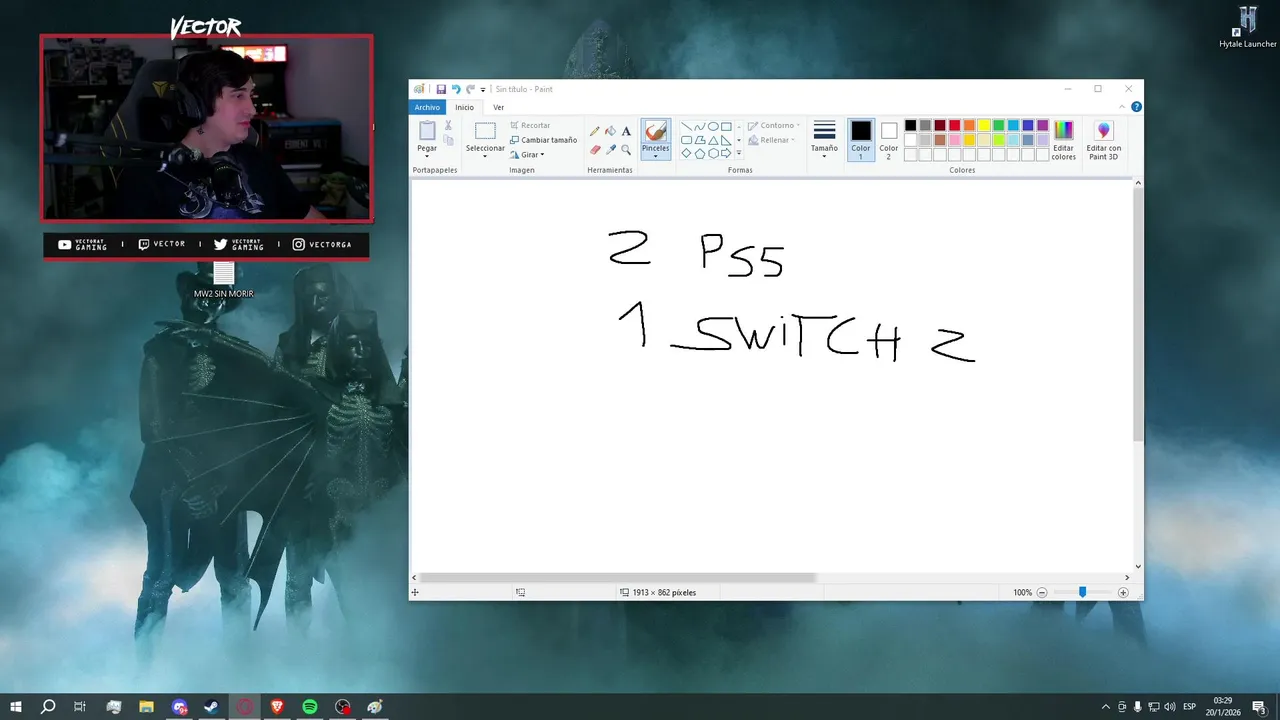
Task: Click the Paint zoom slider handle
Action: [x=1082, y=593]
